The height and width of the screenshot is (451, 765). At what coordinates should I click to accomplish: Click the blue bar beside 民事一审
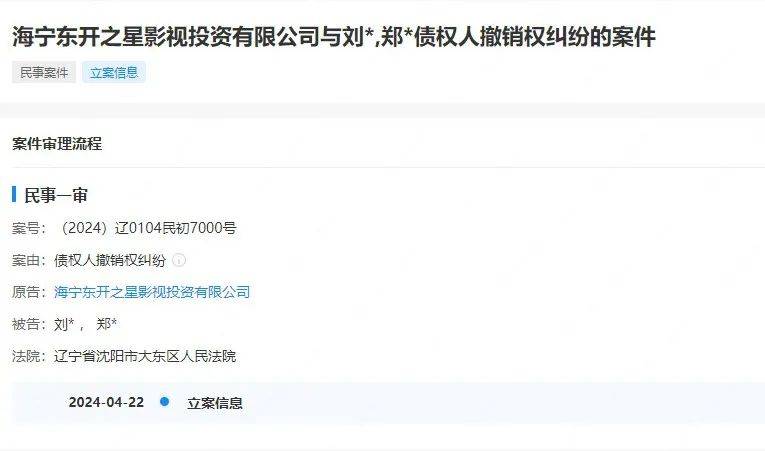14,194
